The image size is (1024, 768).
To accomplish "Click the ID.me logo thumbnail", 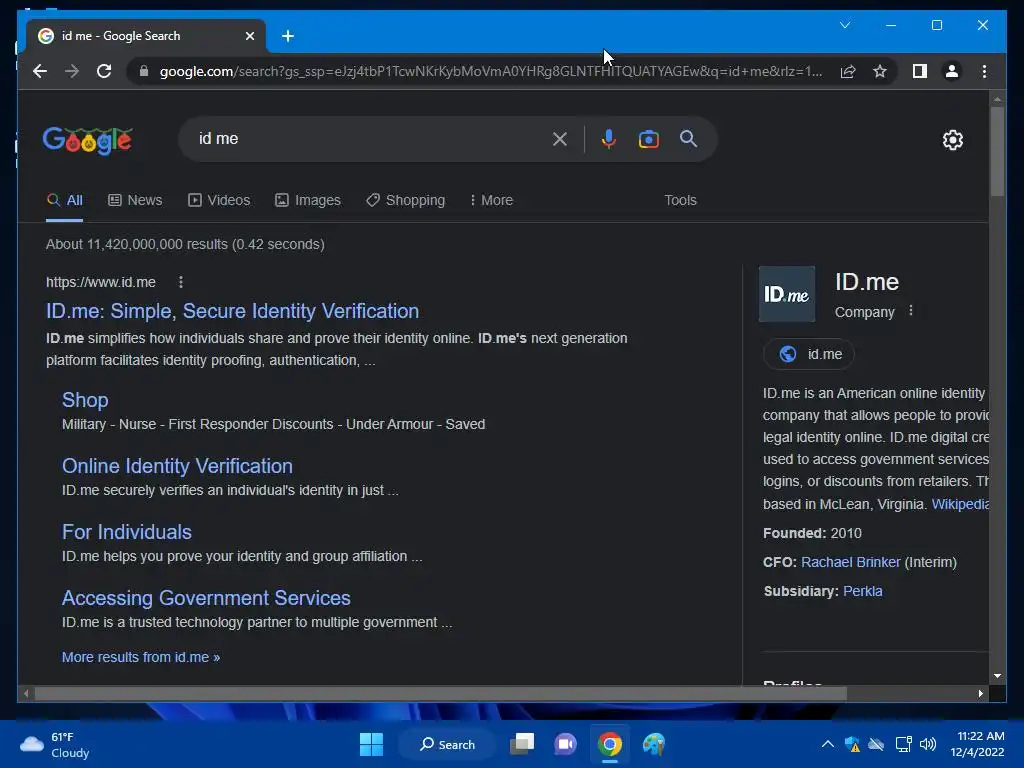I will tap(786, 294).
